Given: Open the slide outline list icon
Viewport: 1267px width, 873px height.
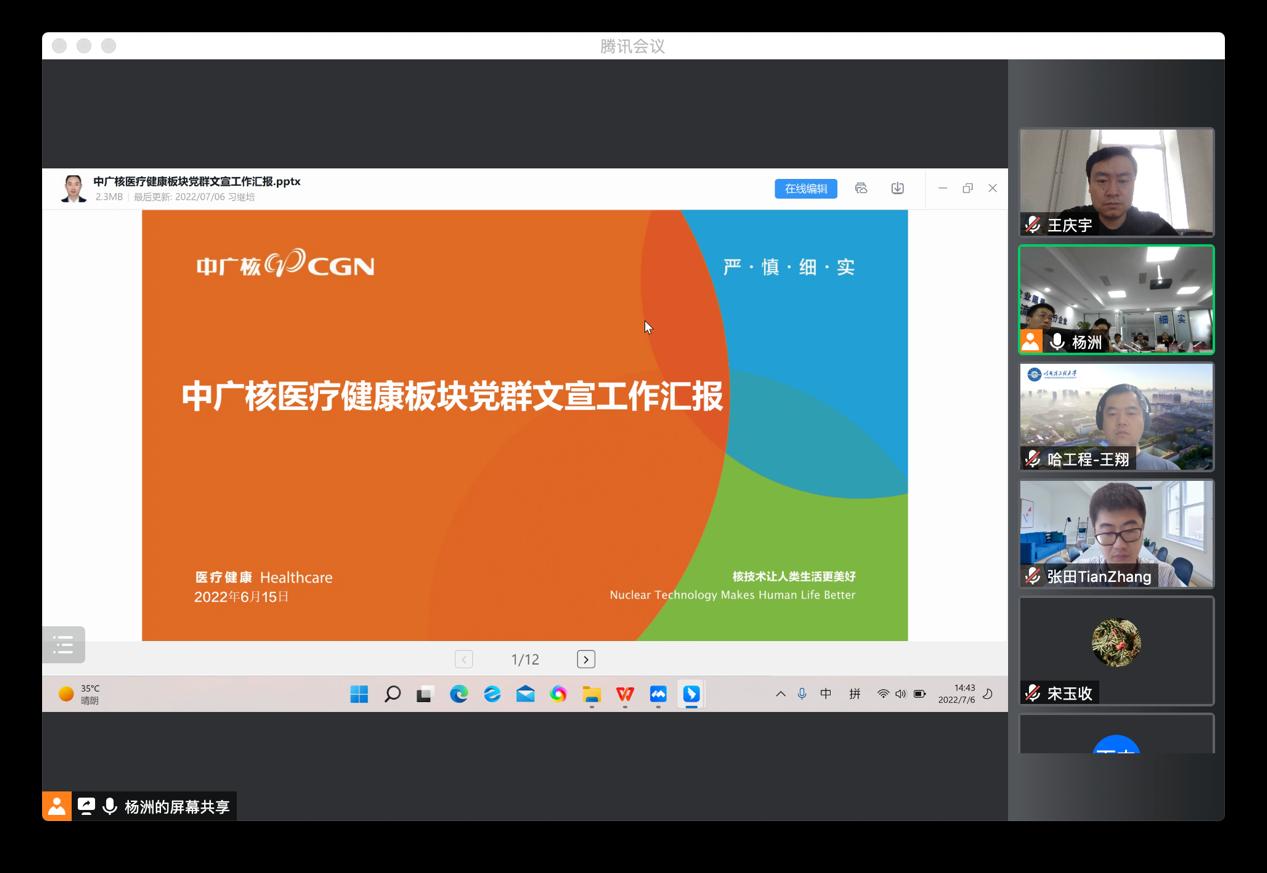Looking at the screenshot, I should coord(63,645).
